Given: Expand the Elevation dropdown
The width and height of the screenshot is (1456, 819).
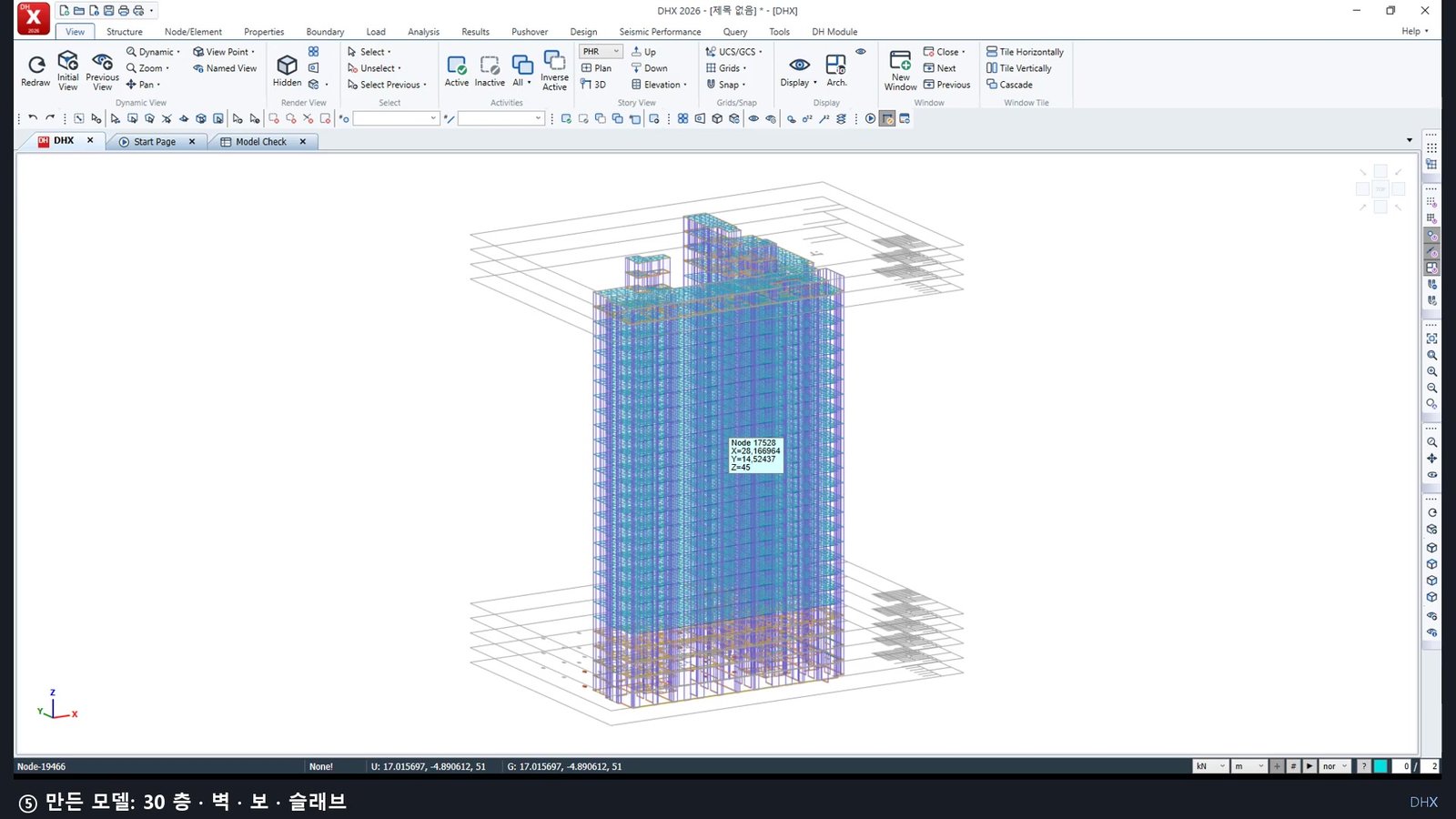Looking at the screenshot, I should (x=660, y=85).
